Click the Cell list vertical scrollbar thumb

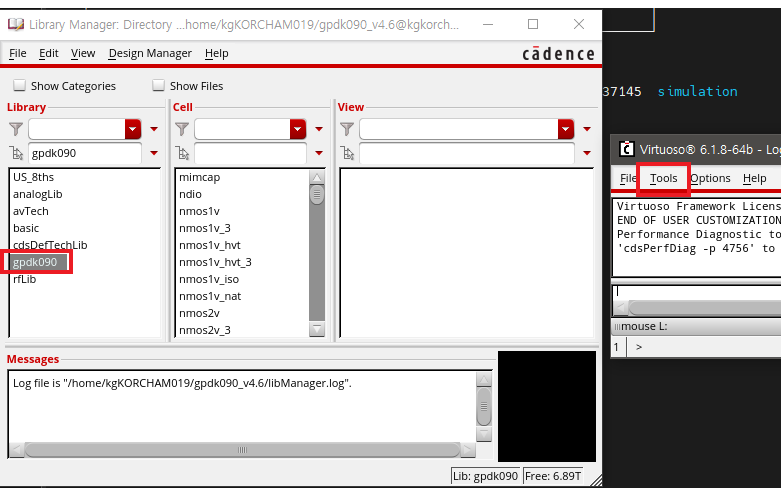click(x=317, y=194)
